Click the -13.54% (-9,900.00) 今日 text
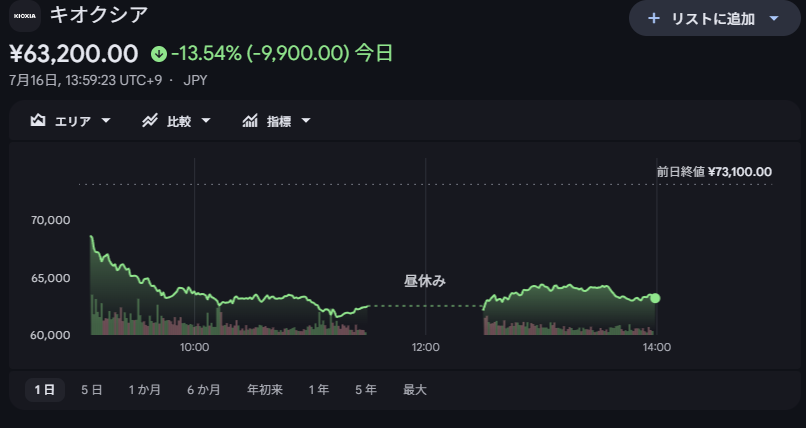 point(282,53)
